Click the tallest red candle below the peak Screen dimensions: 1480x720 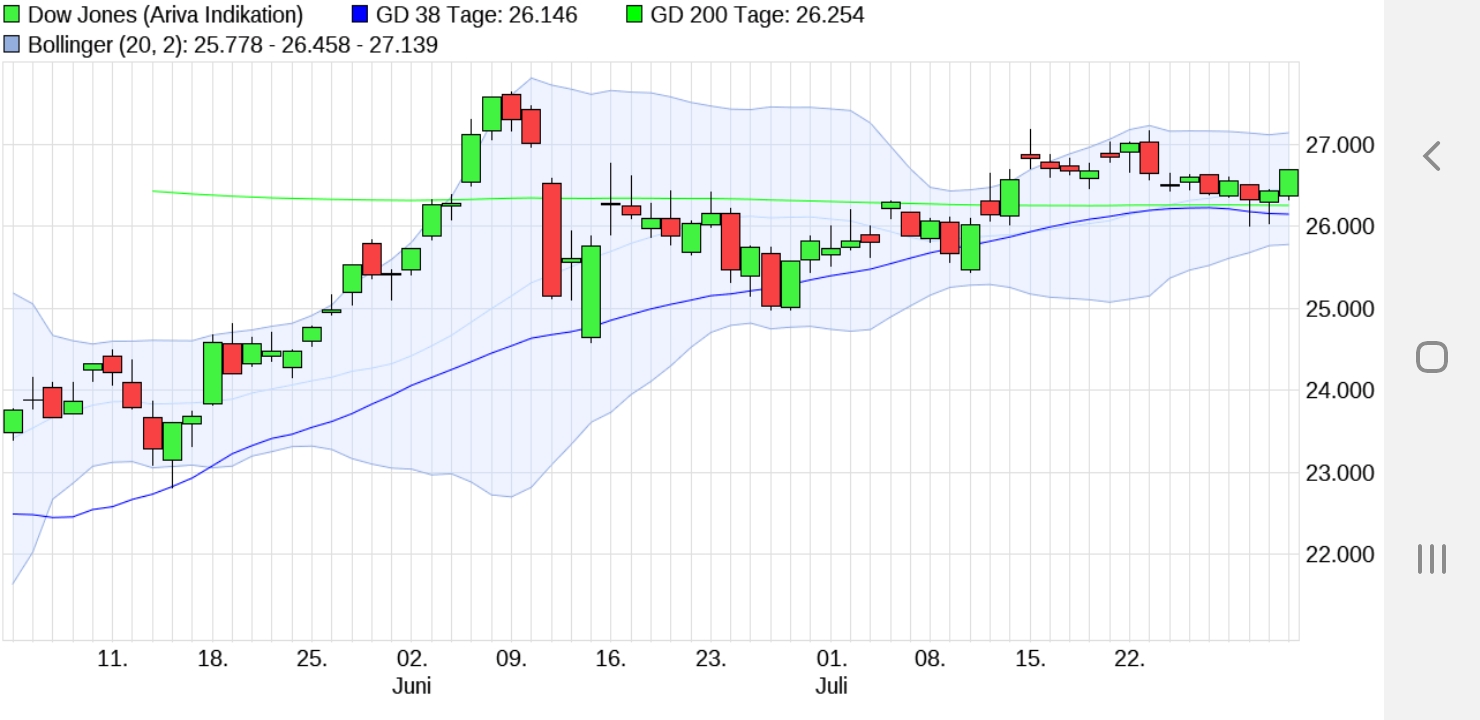tap(552, 240)
